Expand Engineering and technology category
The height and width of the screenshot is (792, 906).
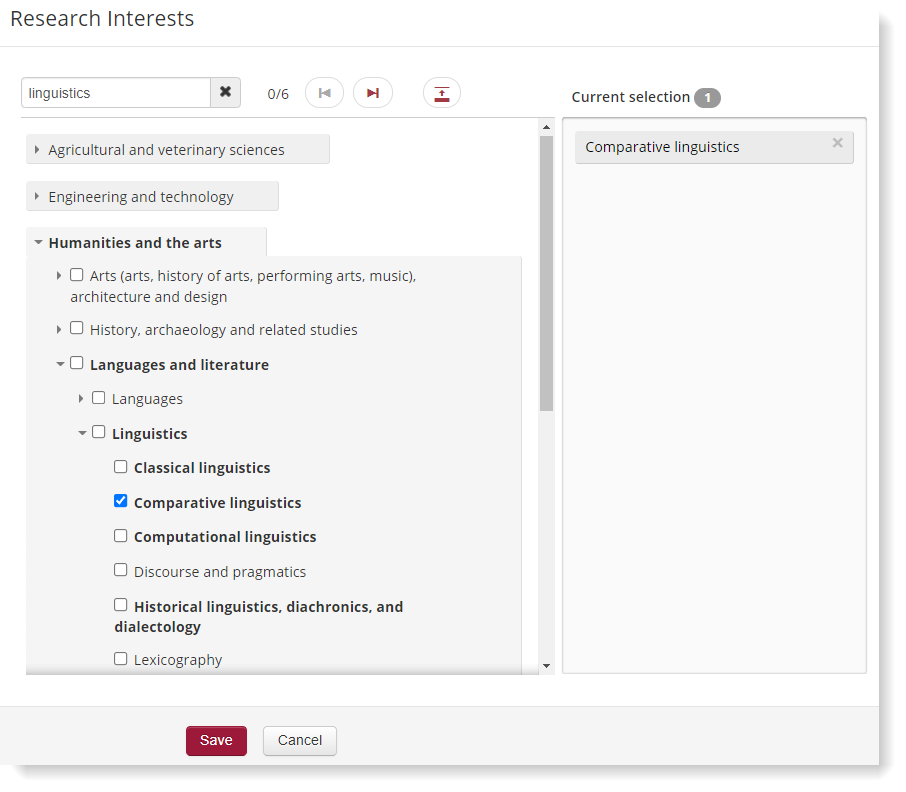tap(37, 197)
